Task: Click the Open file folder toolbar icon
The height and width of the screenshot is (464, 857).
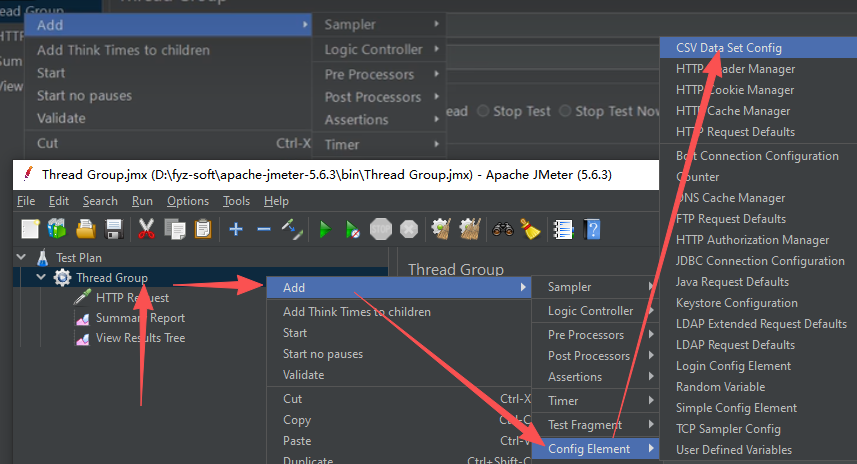Action: (85, 229)
